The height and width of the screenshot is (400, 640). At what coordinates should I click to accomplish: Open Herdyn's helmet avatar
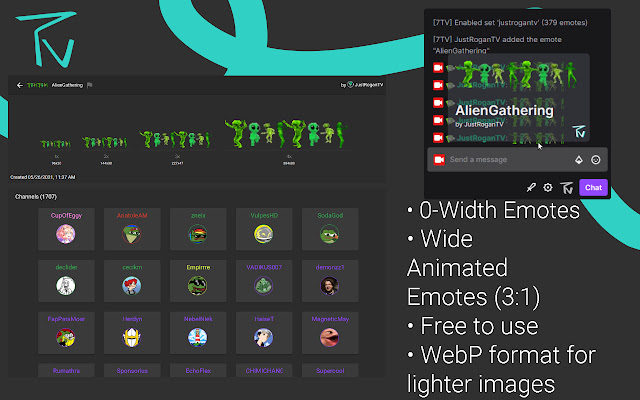pos(131,338)
